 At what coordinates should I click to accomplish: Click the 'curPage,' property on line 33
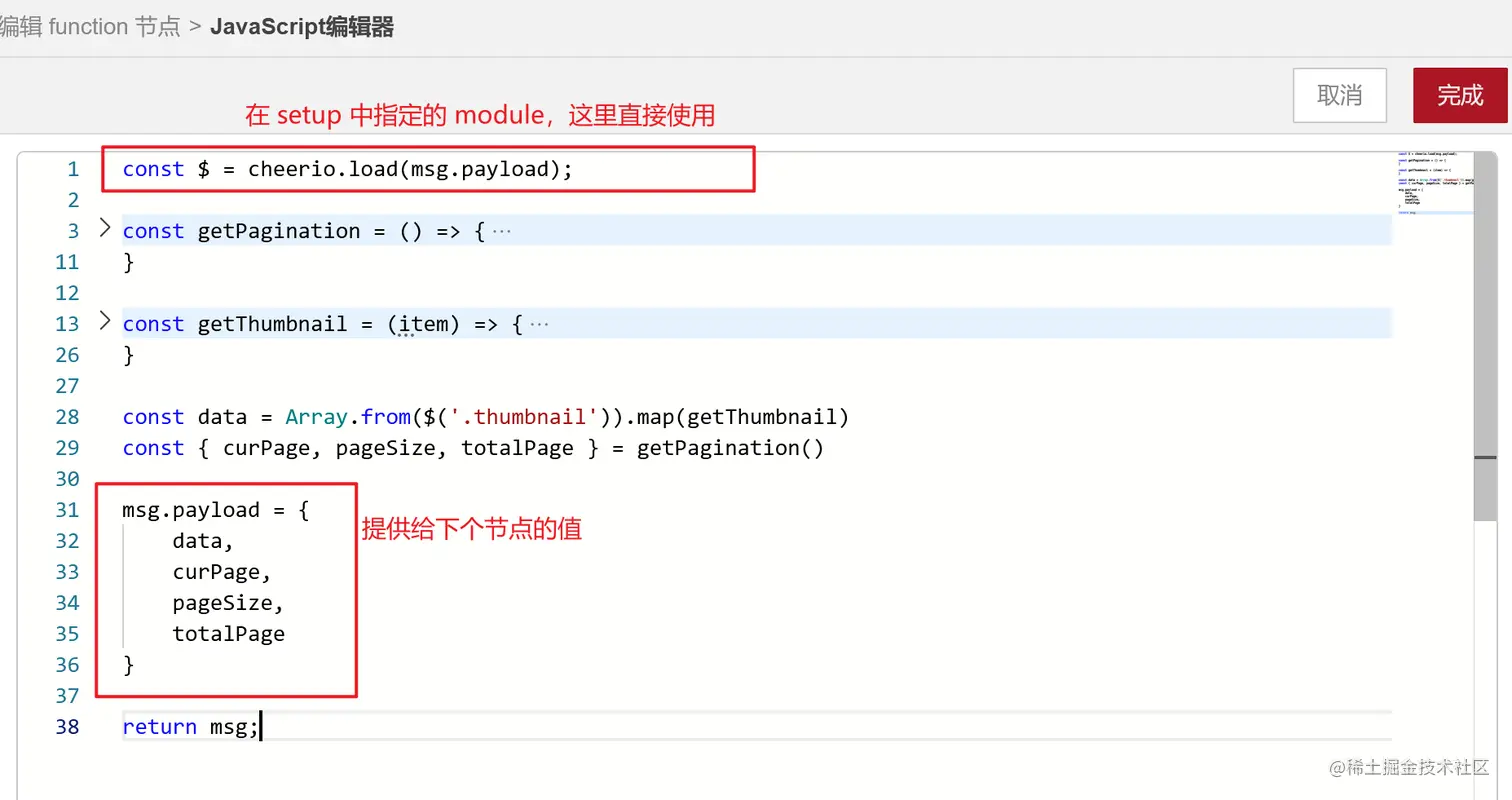[x=222, y=572]
